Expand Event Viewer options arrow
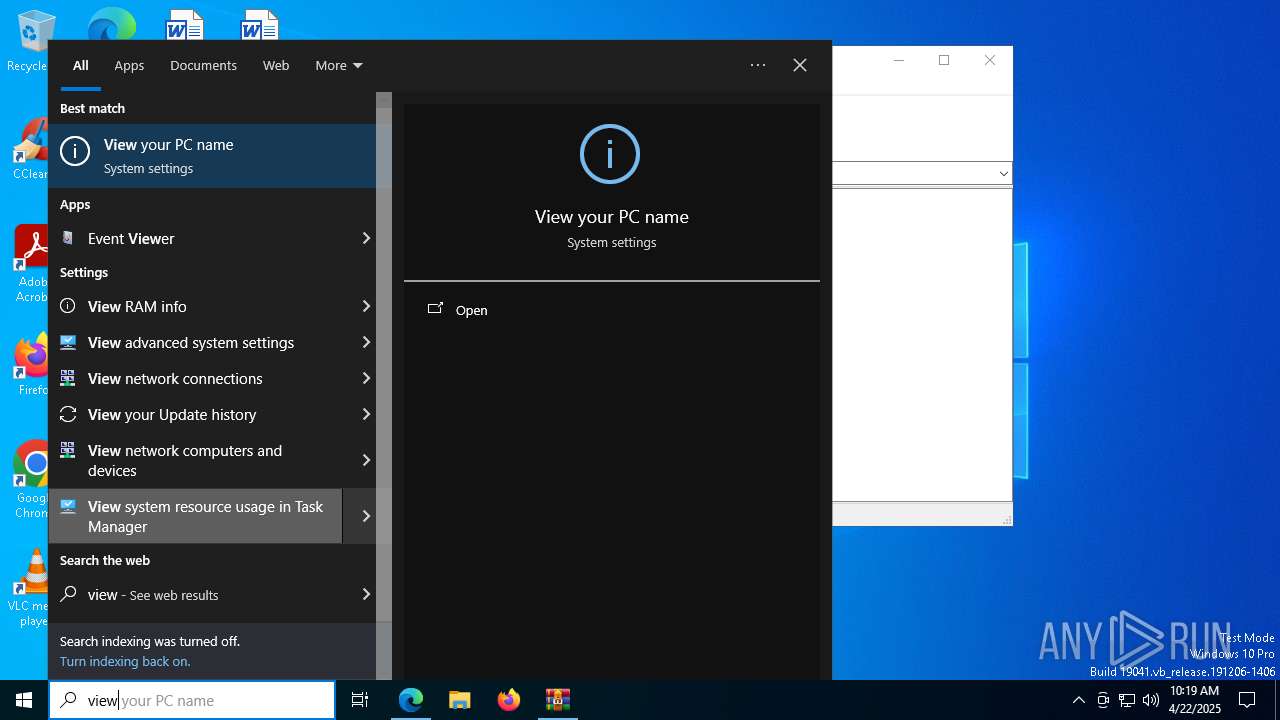This screenshot has height=720, width=1280. 366,238
